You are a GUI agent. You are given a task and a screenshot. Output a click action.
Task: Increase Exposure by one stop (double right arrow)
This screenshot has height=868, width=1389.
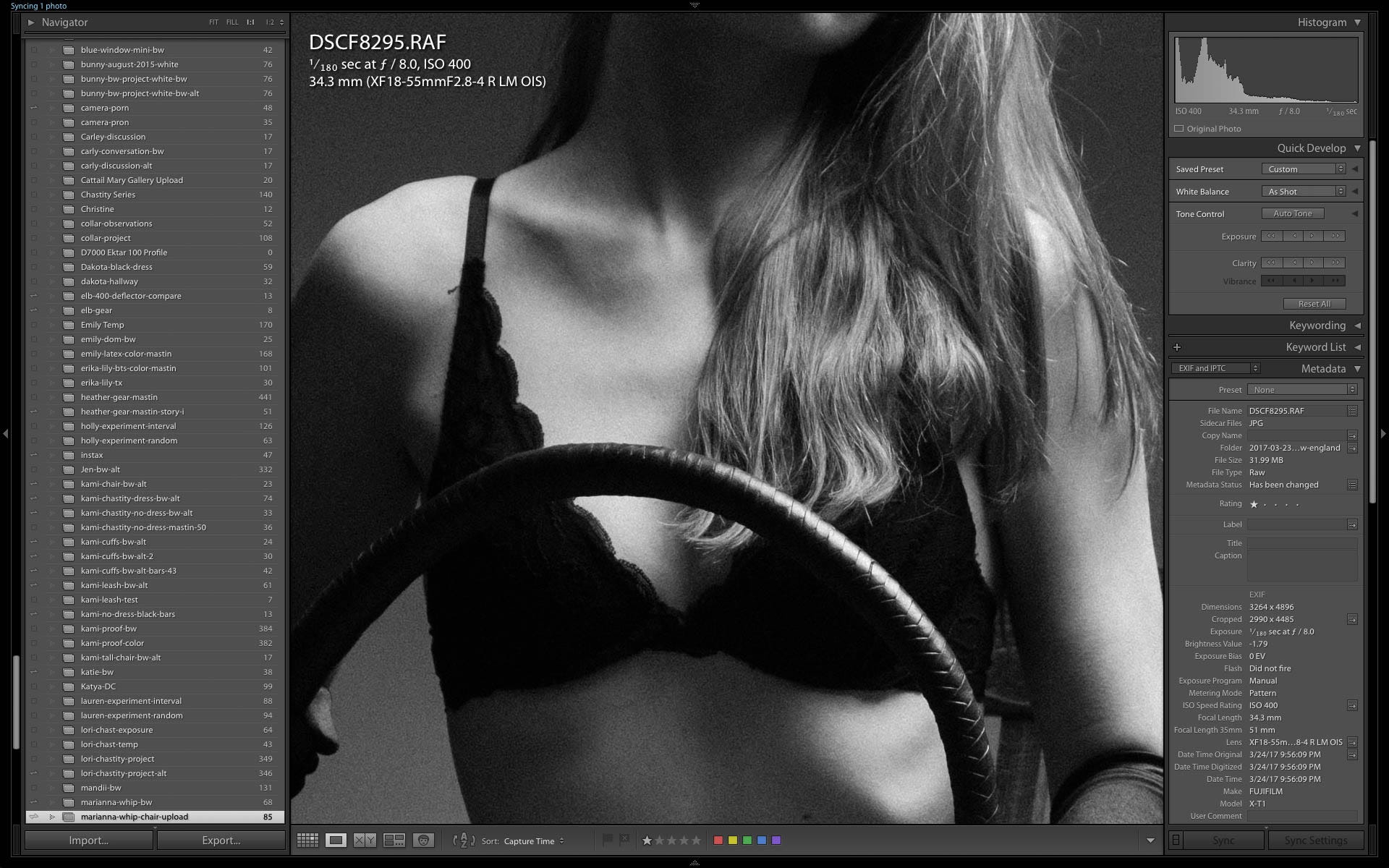point(1335,236)
